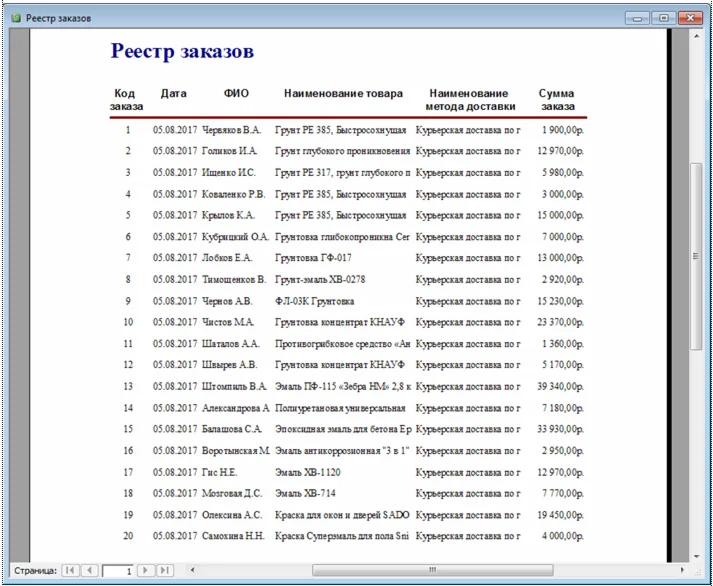
Task: Click the Реестр заказов report heading
Action: 182,51
